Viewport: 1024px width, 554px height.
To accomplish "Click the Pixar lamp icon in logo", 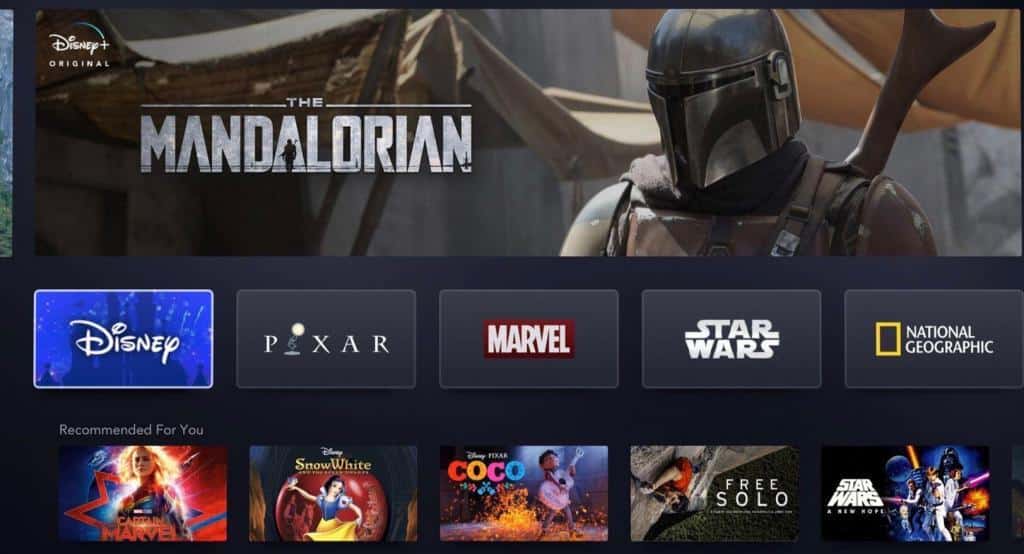I will coord(297,338).
